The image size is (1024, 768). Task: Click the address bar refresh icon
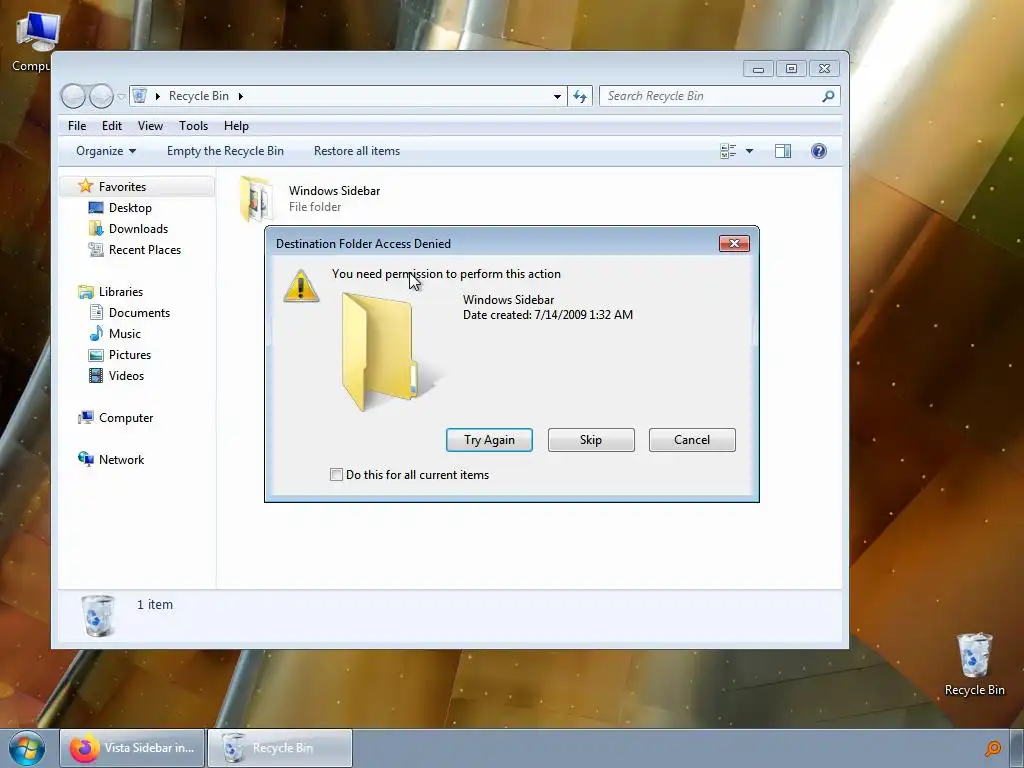click(580, 97)
